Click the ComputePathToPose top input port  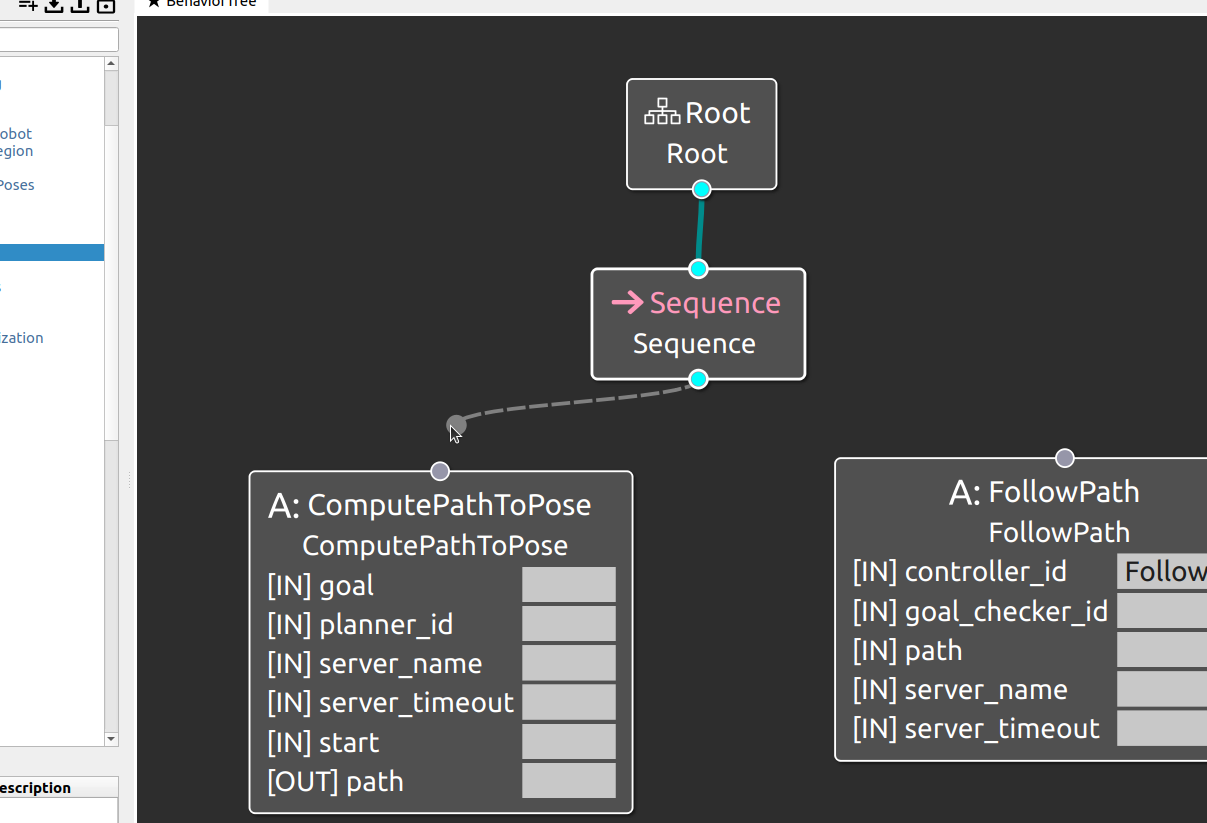tap(440, 471)
